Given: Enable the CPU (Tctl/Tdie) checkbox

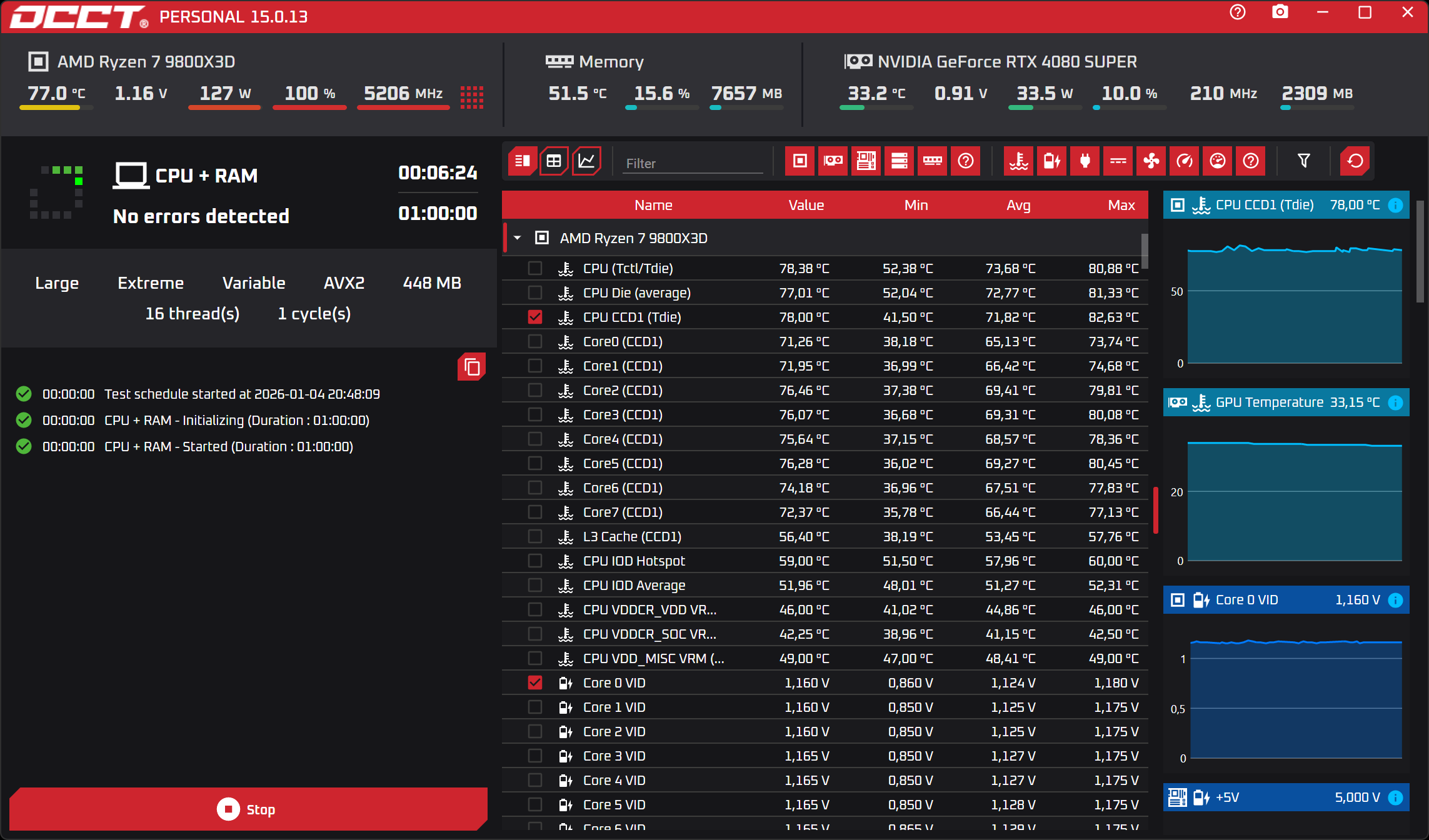Looking at the screenshot, I should (x=535, y=269).
